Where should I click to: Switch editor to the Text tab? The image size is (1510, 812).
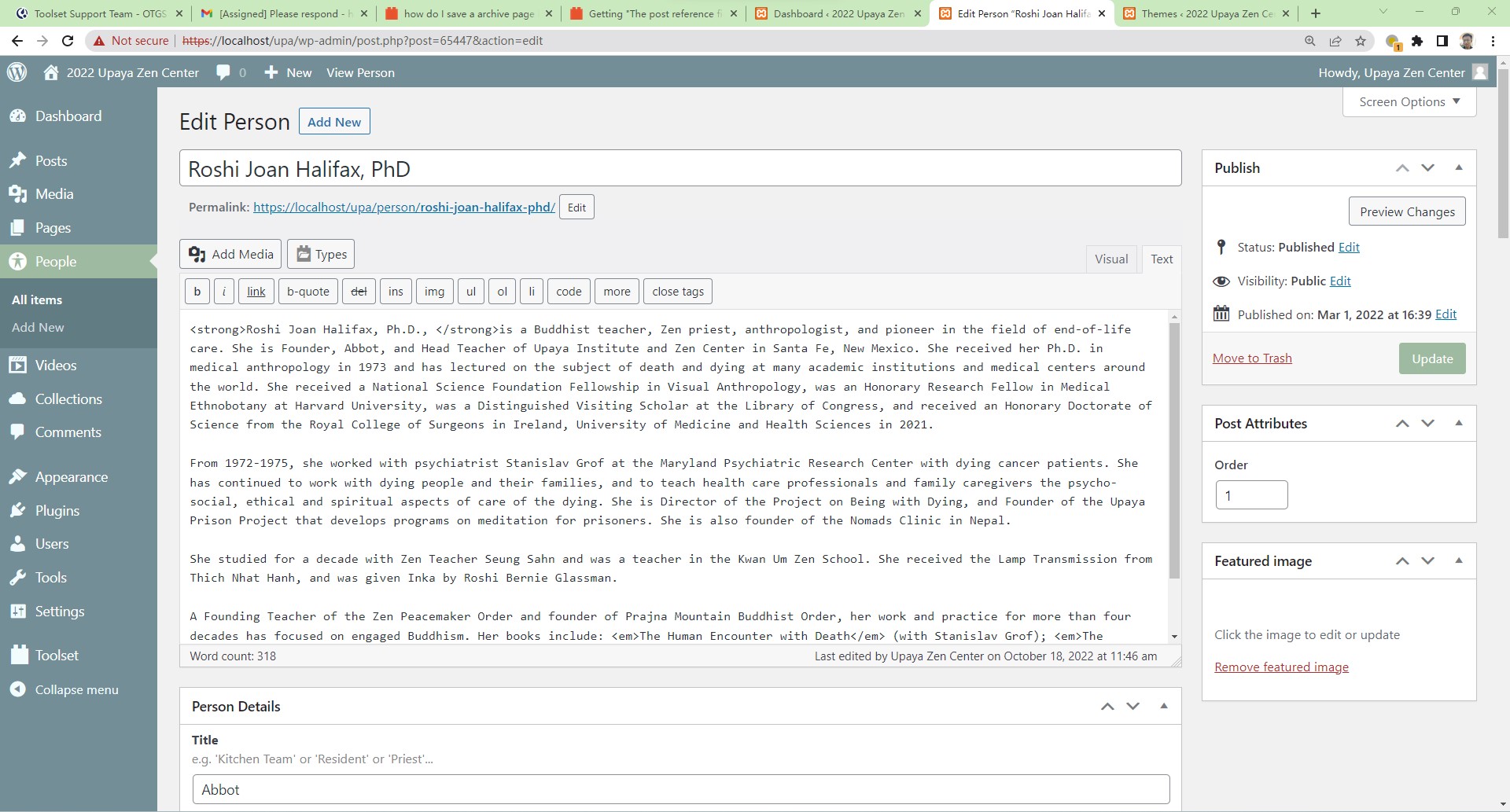[x=1162, y=259]
